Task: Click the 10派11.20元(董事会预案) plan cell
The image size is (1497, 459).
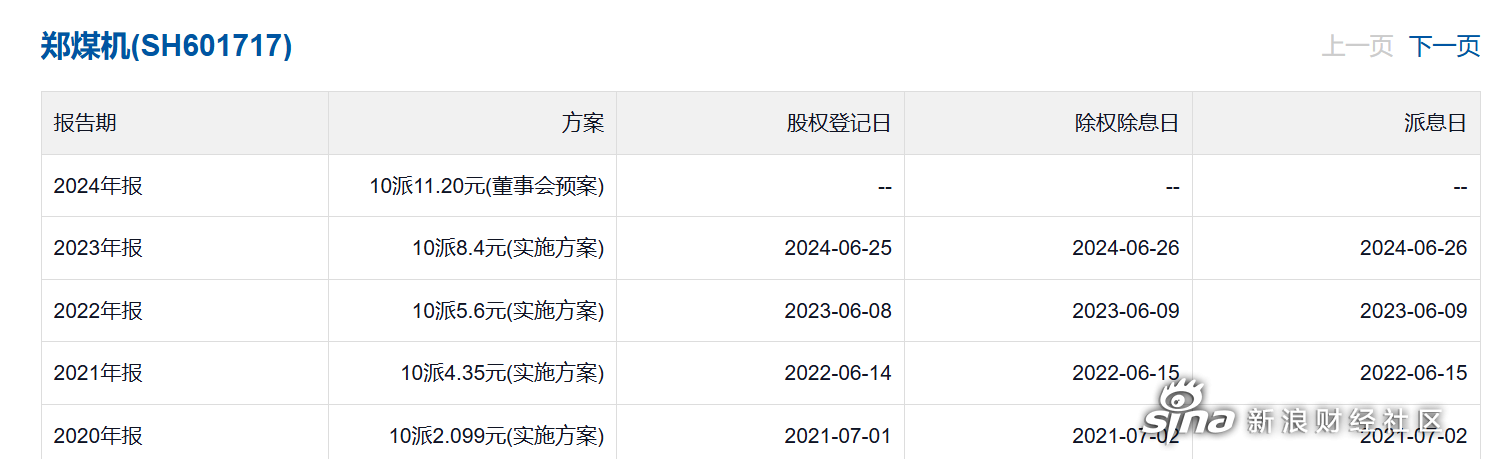Action: point(487,186)
